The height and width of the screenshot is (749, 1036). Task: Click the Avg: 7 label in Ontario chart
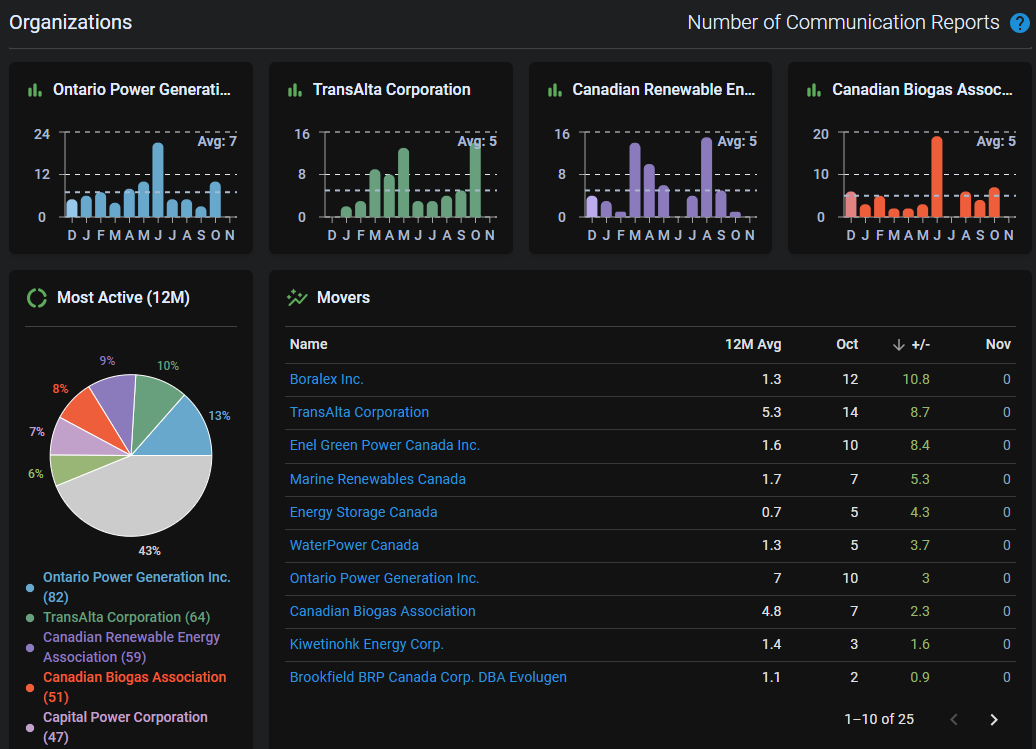217,141
